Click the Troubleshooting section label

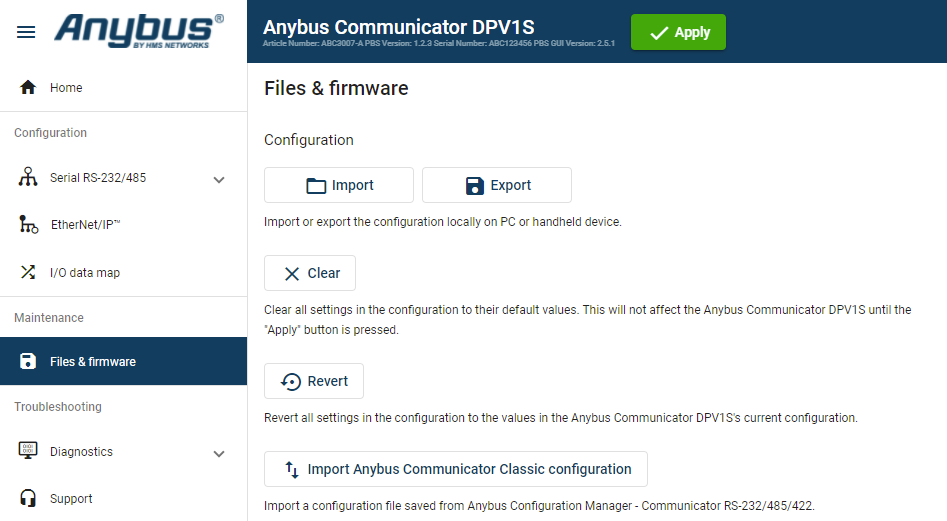click(58, 407)
